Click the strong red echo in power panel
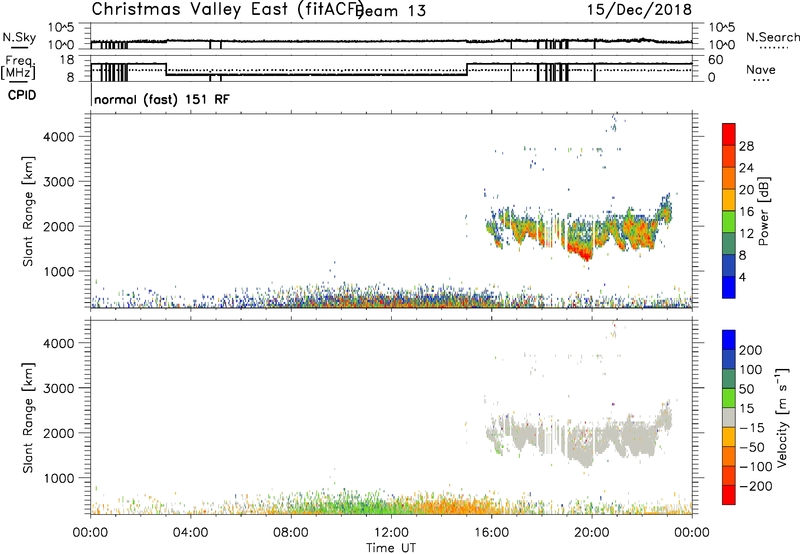The height and width of the screenshot is (554, 800). click(x=582, y=250)
